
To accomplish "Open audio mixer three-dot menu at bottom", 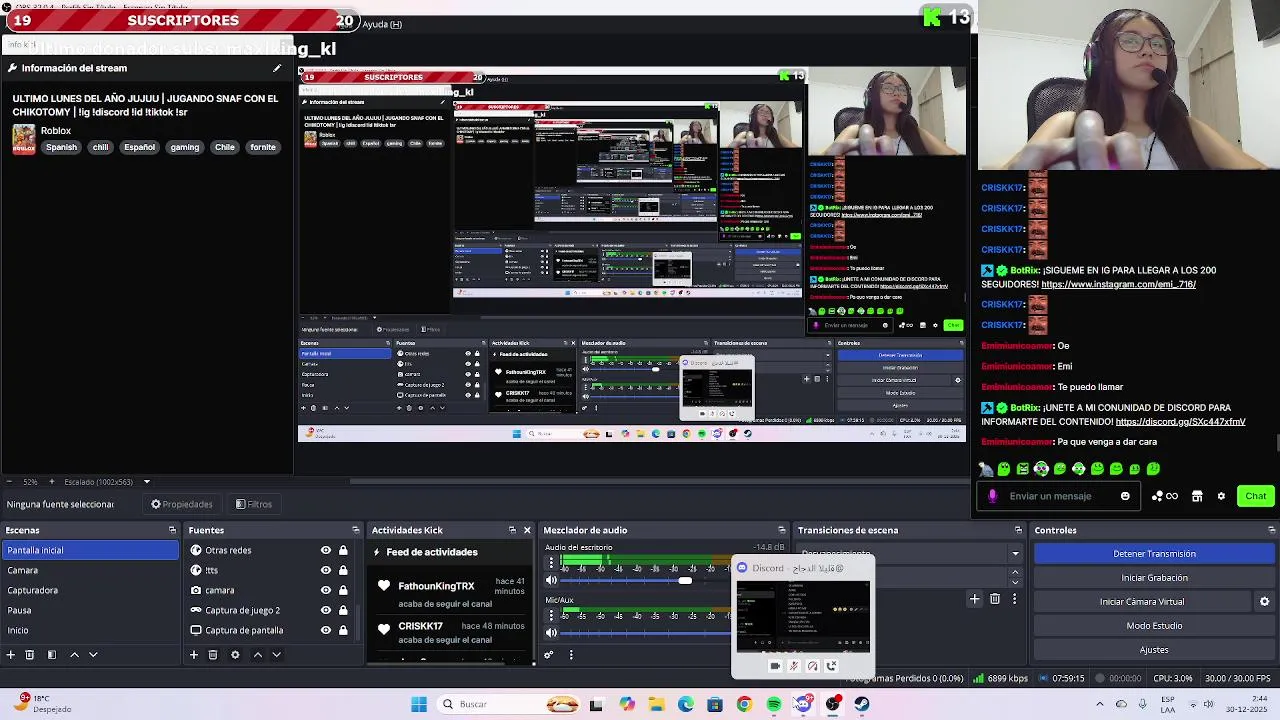I will 571,655.
